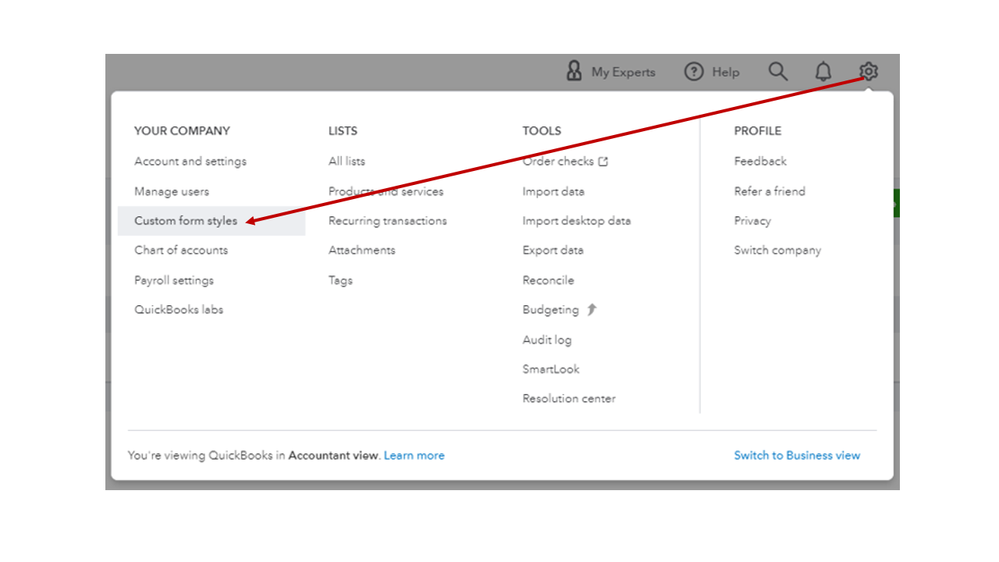Open Account and settings
Screen dimensions: 999x562
[190, 161]
